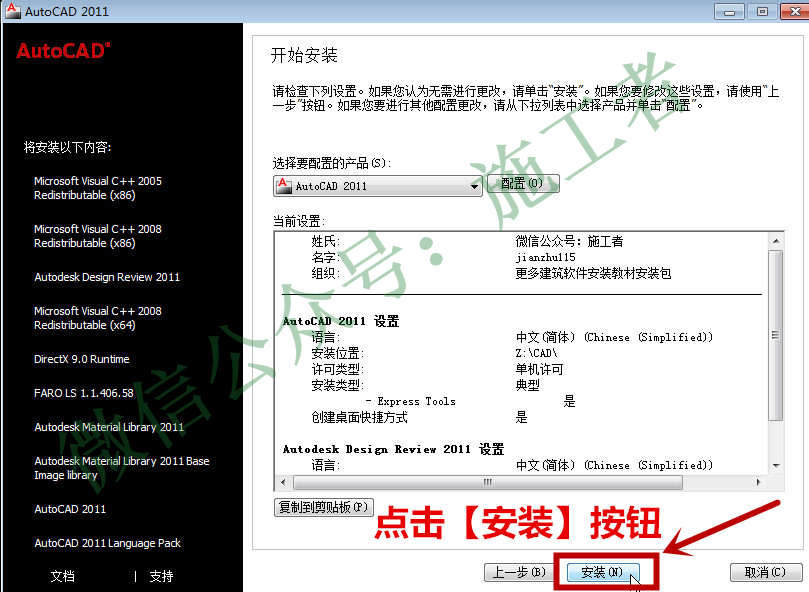This screenshot has height=592, width=809.
Task: Select Autodesk Design Review 2011 sidebar entry
Action: pos(107,277)
